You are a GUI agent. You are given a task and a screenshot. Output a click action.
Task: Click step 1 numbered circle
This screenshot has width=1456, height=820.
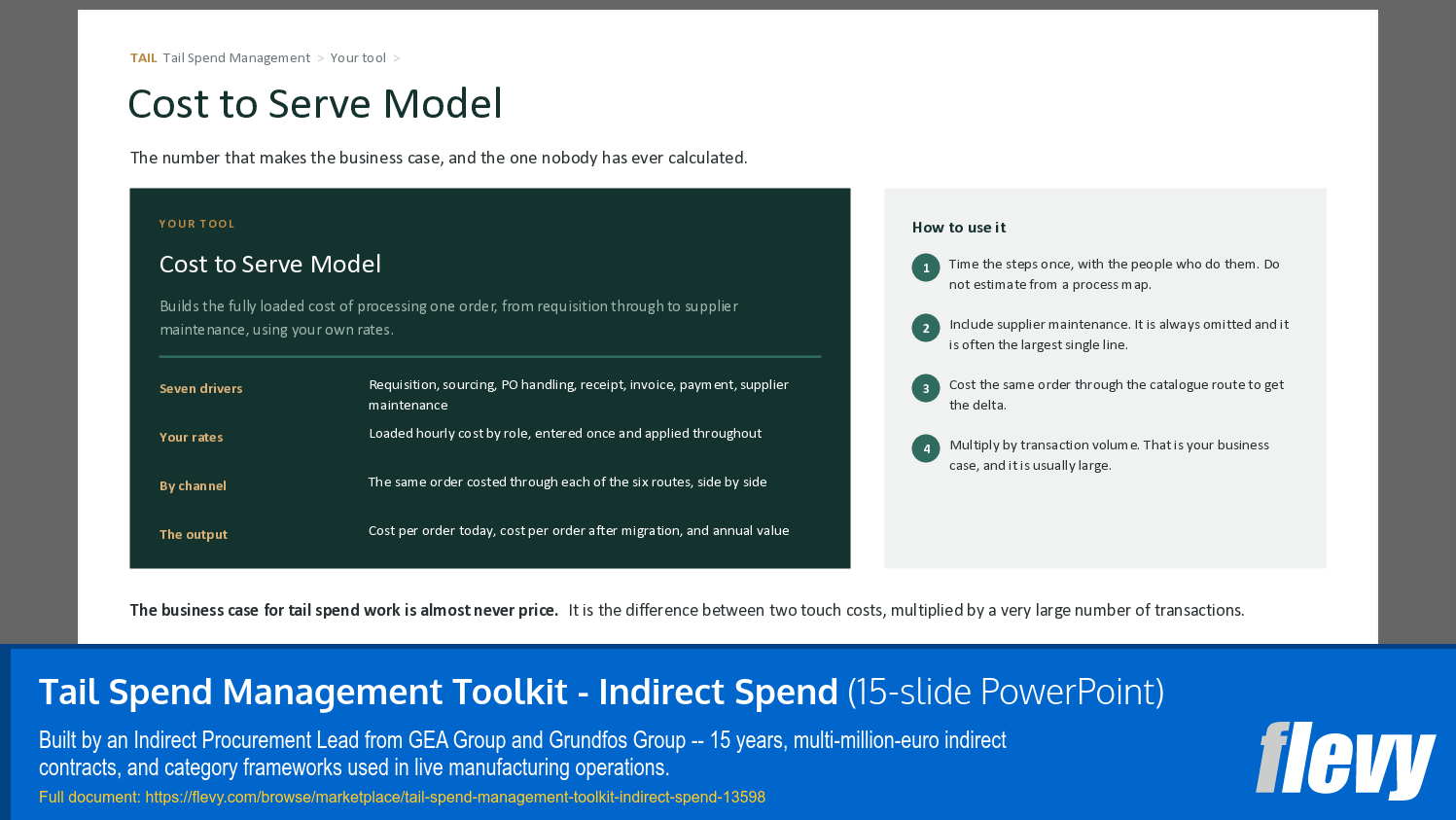point(926,267)
